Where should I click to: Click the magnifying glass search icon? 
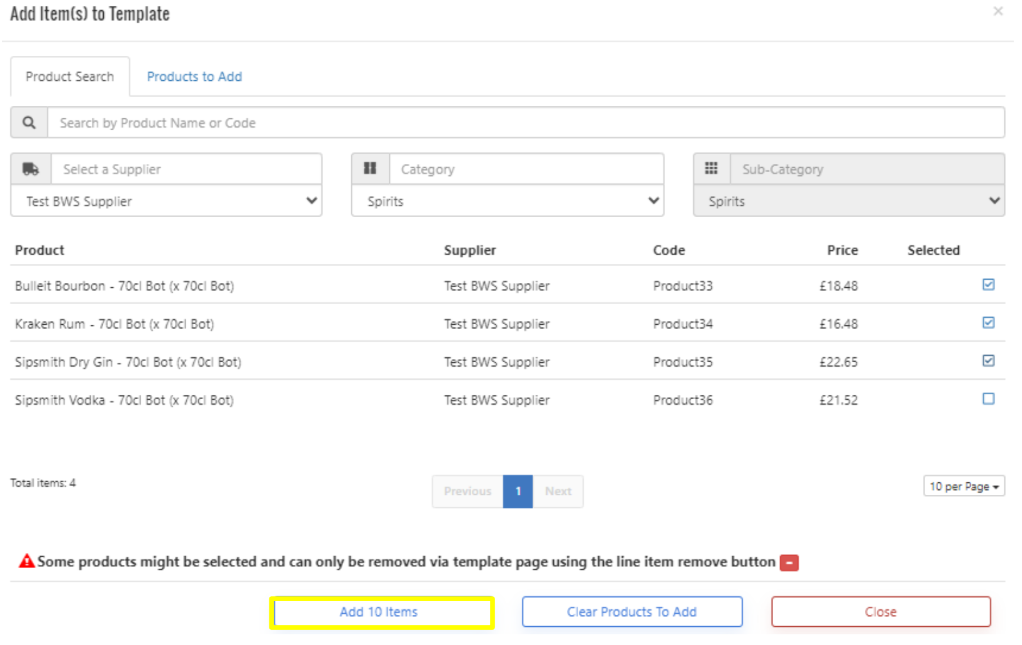29,123
